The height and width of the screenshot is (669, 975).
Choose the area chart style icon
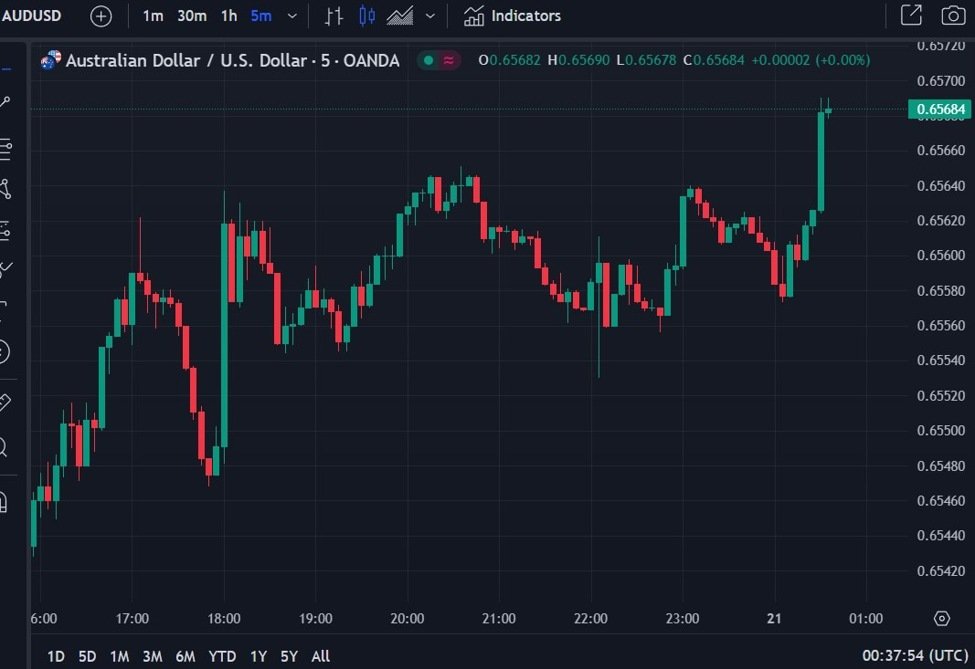pos(400,16)
